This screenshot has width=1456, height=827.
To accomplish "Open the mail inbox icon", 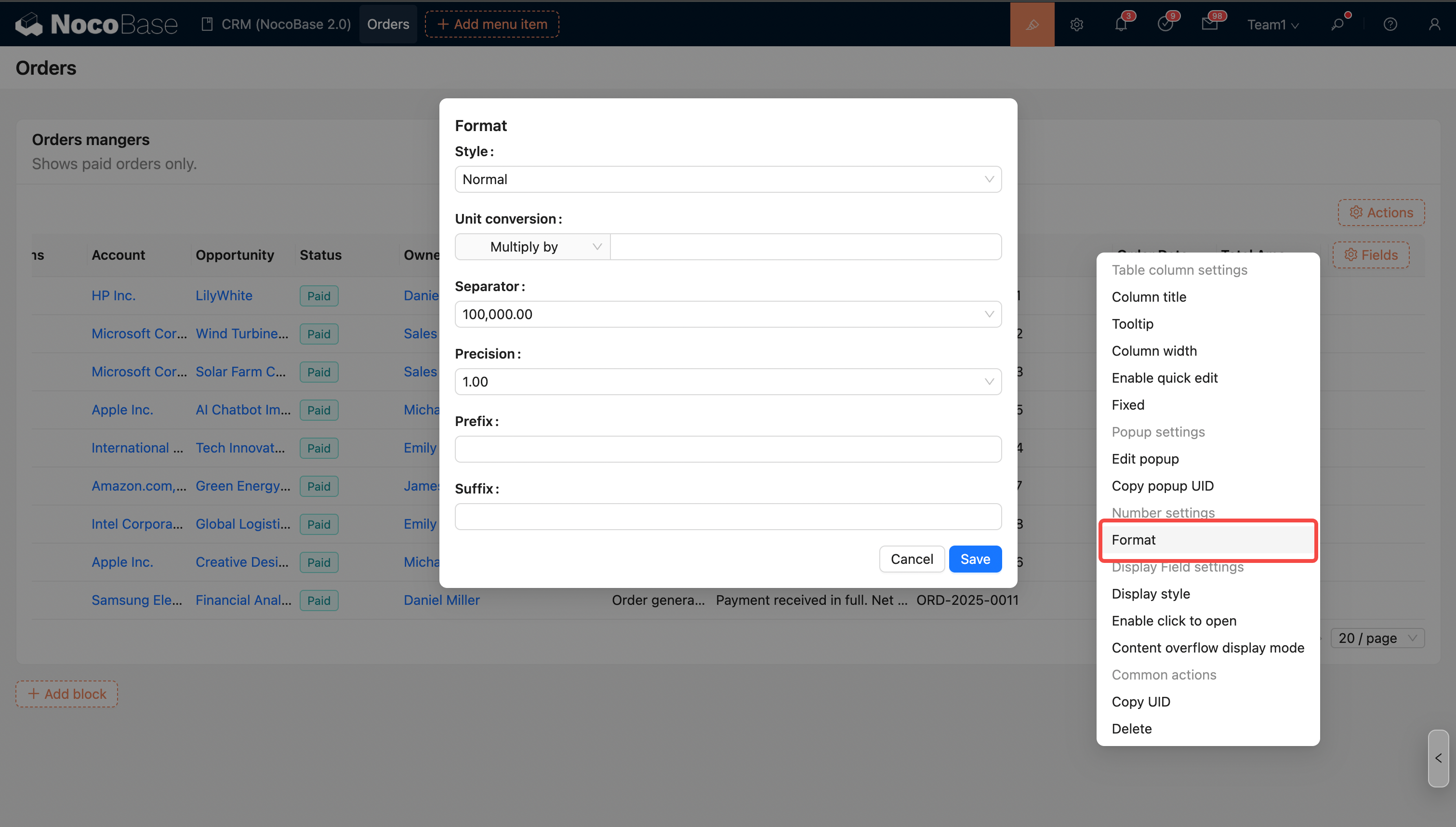I will coord(1210,25).
